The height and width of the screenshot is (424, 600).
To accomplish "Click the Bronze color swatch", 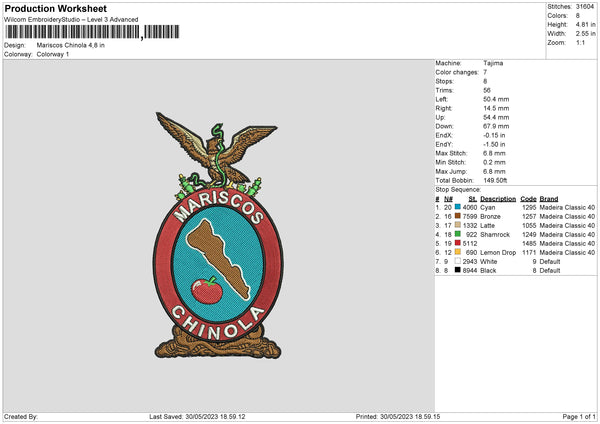I will tap(457, 216).
